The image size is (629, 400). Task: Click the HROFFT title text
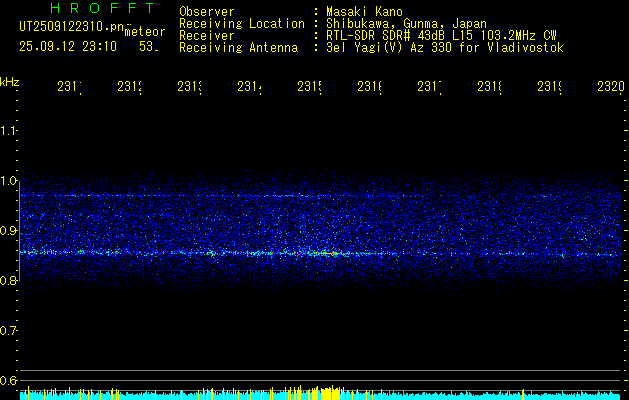tap(102, 8)
